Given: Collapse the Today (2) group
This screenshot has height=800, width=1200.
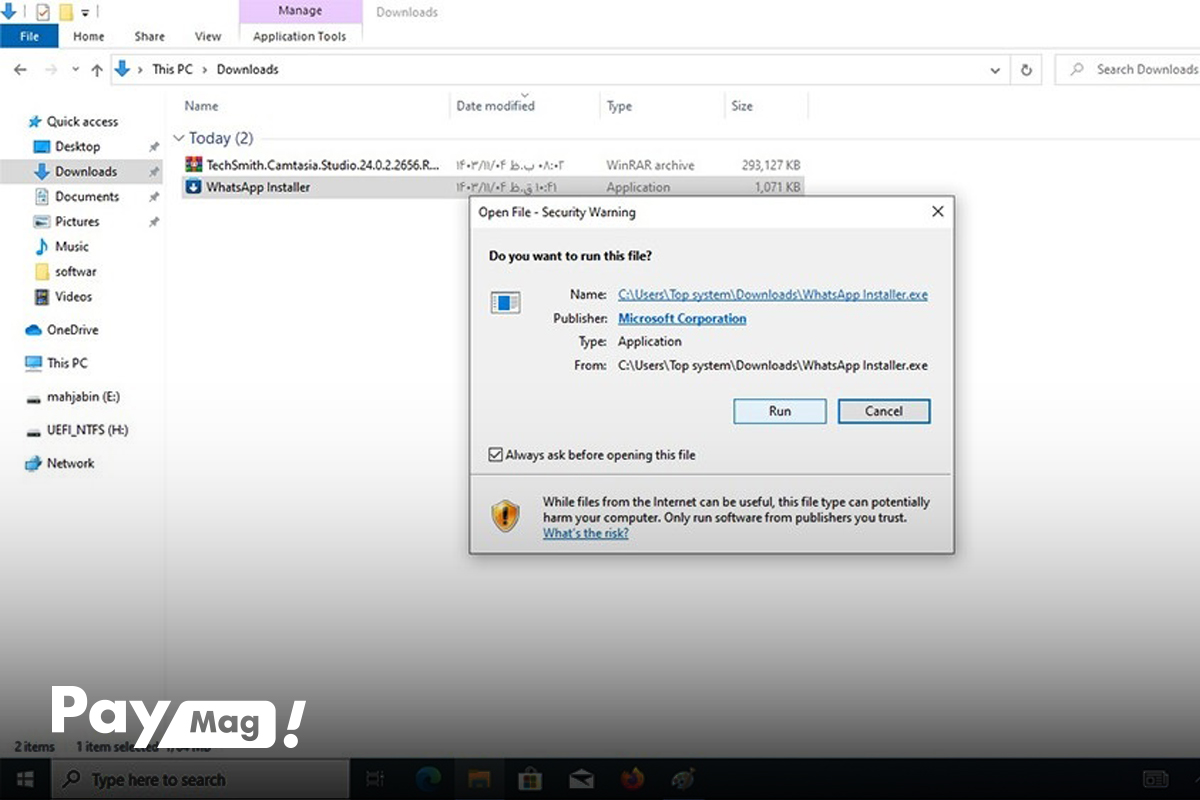Looking at the screenshot, I should pos(179,138).
